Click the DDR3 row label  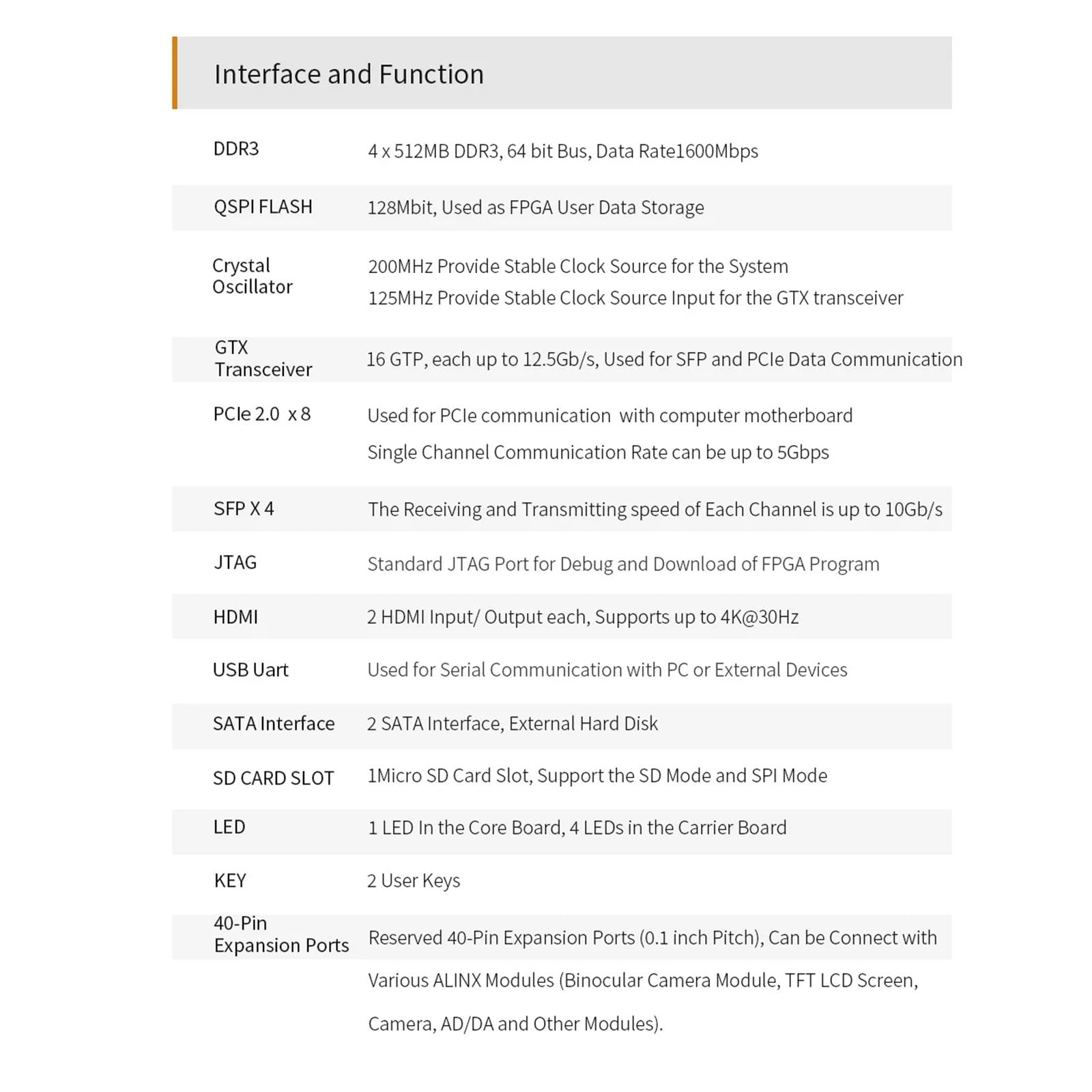tap(236, 149)
